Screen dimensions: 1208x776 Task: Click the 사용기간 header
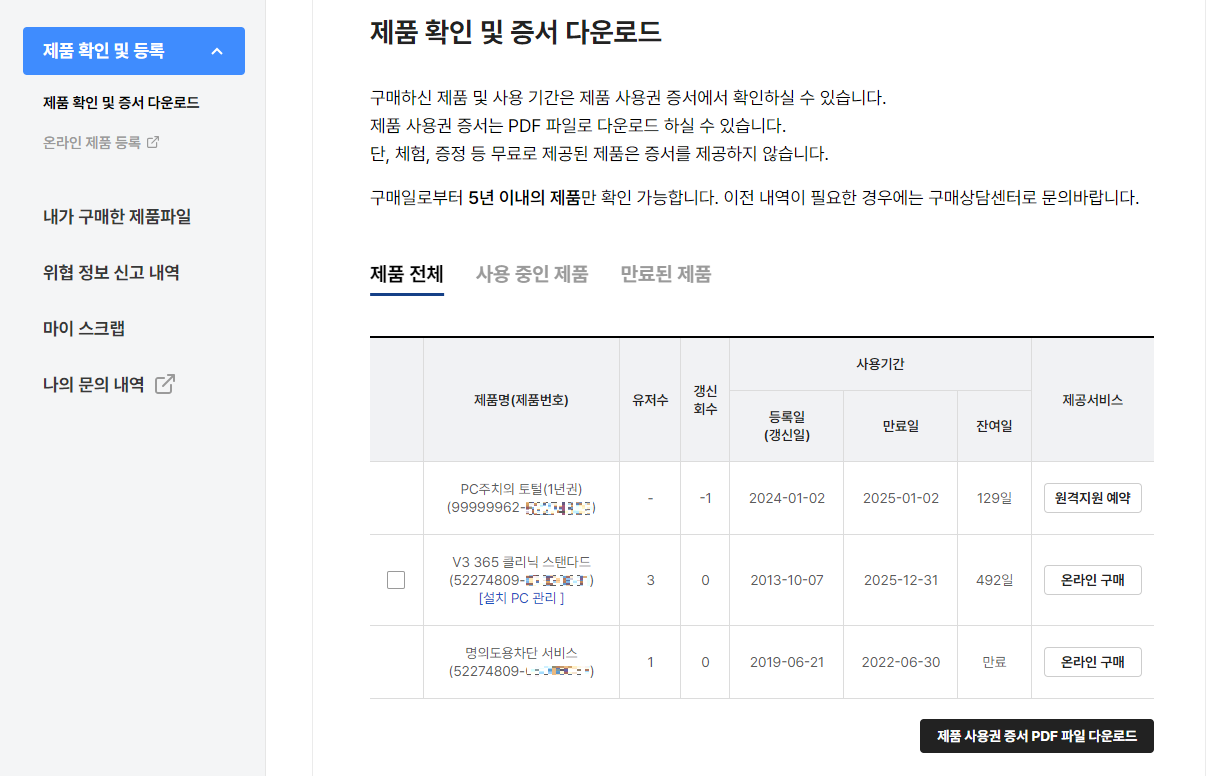(881, 364)
